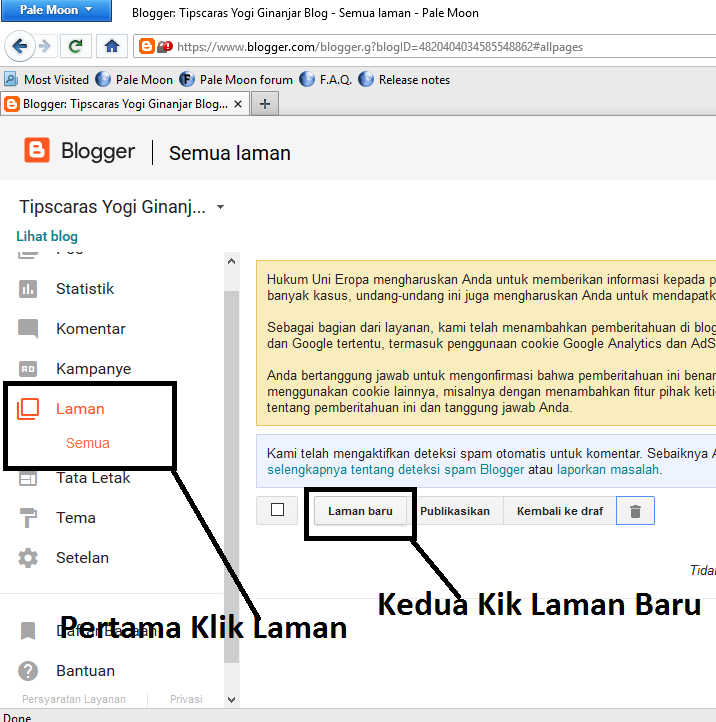Click the Publikasikan button
The height and width of the screenshot is (722, 716).
(455, 511)
